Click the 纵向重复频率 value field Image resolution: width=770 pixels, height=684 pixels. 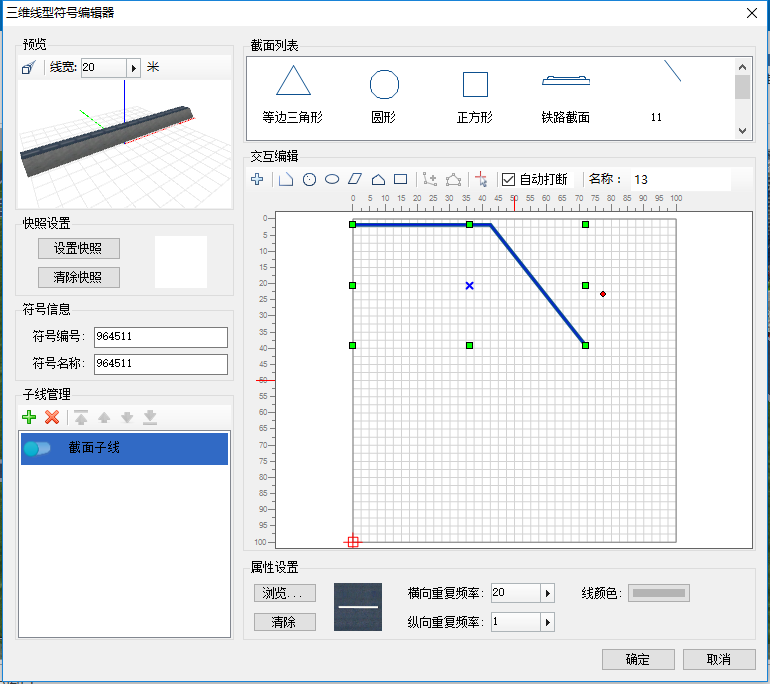click(516, 622)
